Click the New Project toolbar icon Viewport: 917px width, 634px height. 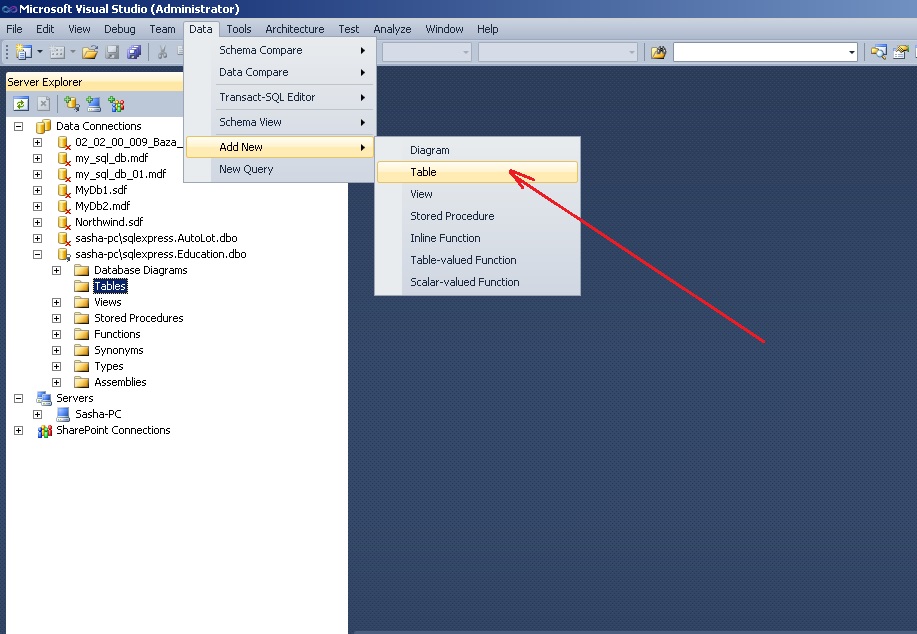(x=23, y=52)
